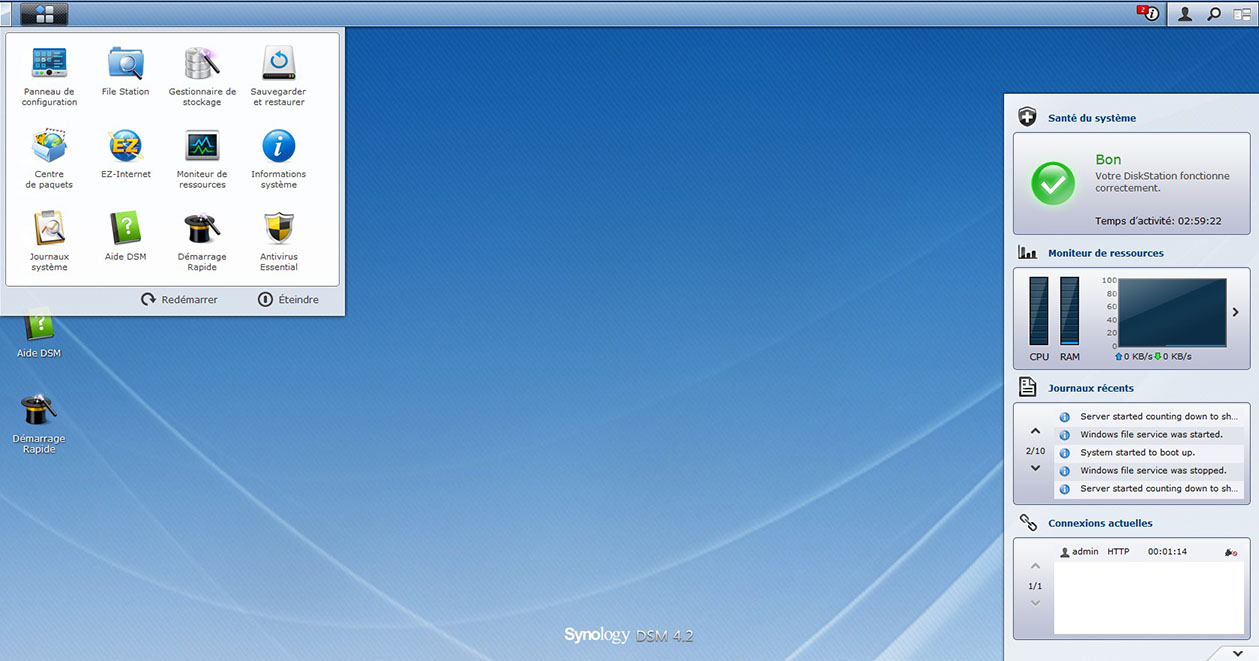This screenshot has width=1259, height=661.
Task: Open Aide DSM desktop shortcut
Action: point(39,334)
